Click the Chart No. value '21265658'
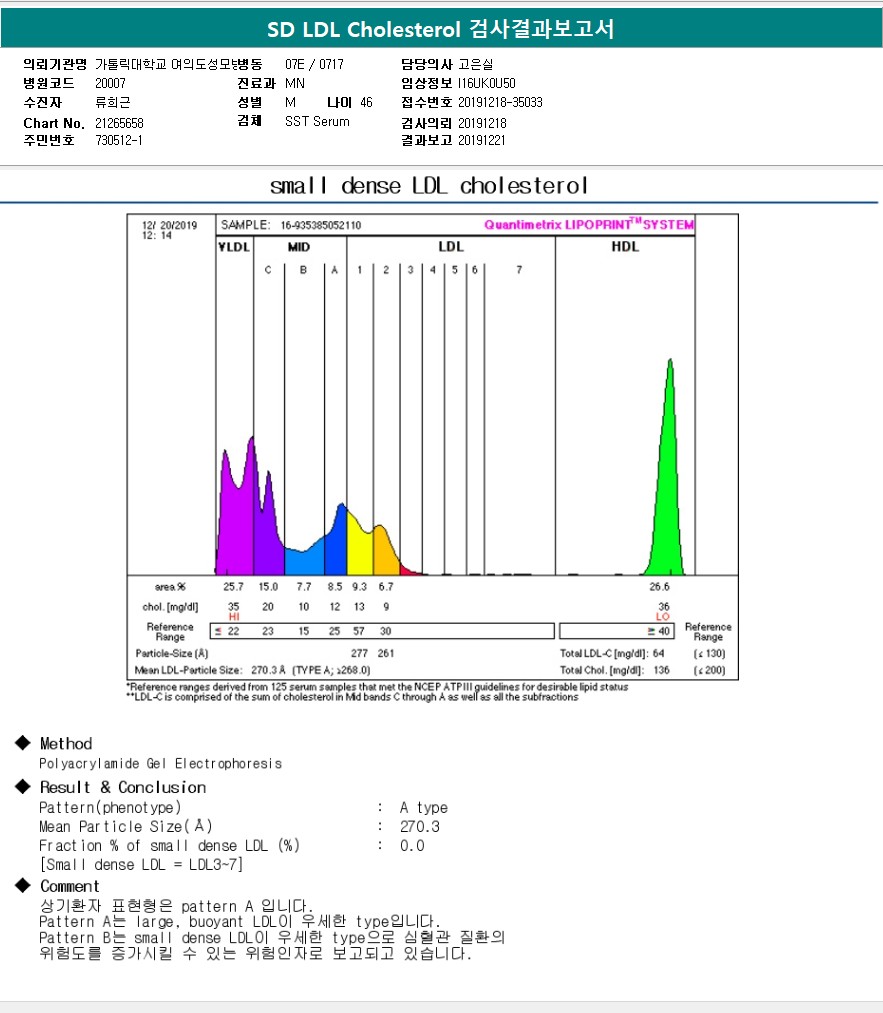 pyautogui.click(x=119, y=123)
